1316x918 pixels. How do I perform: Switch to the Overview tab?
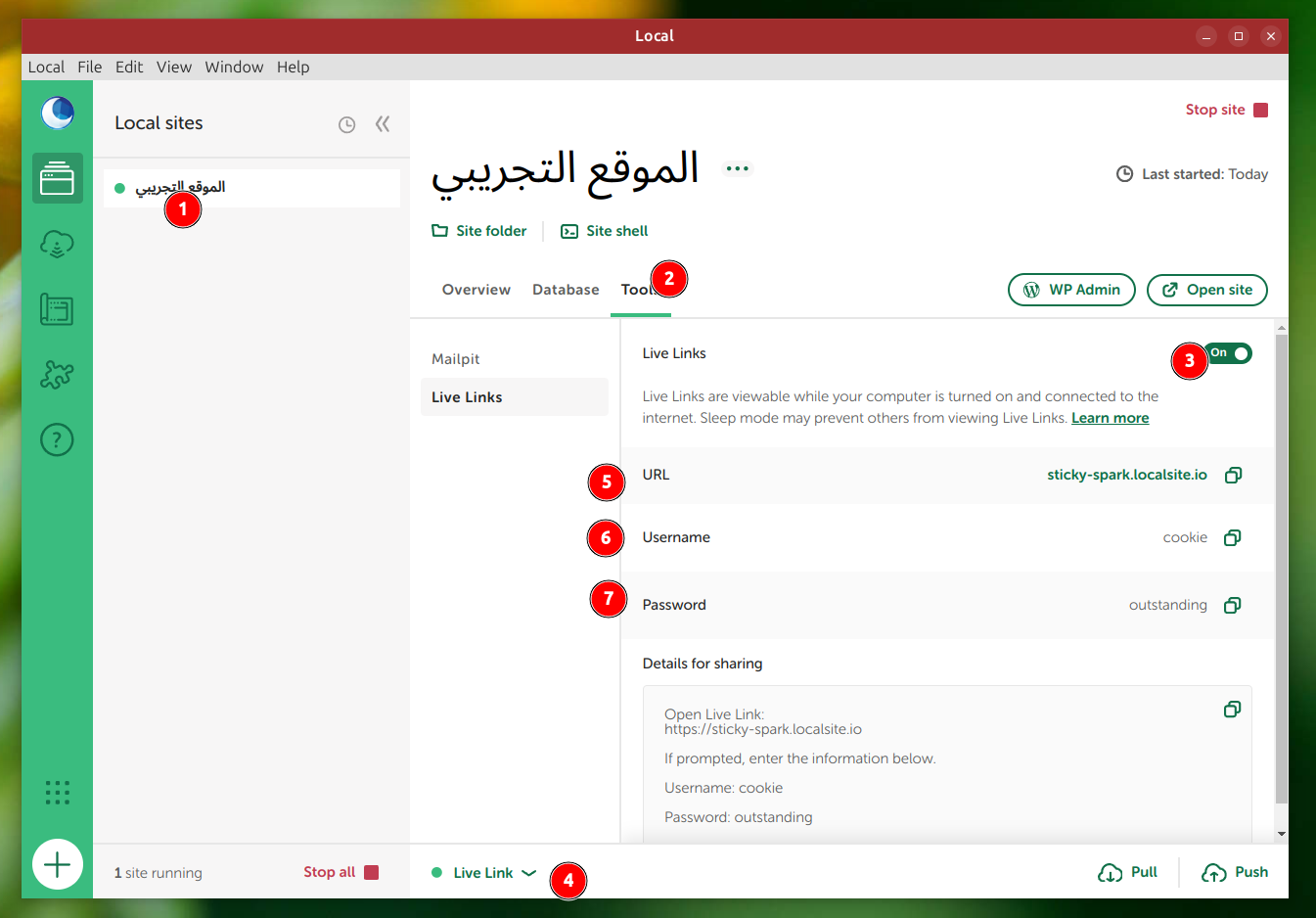pyautogui.click(x=476, y=290)
